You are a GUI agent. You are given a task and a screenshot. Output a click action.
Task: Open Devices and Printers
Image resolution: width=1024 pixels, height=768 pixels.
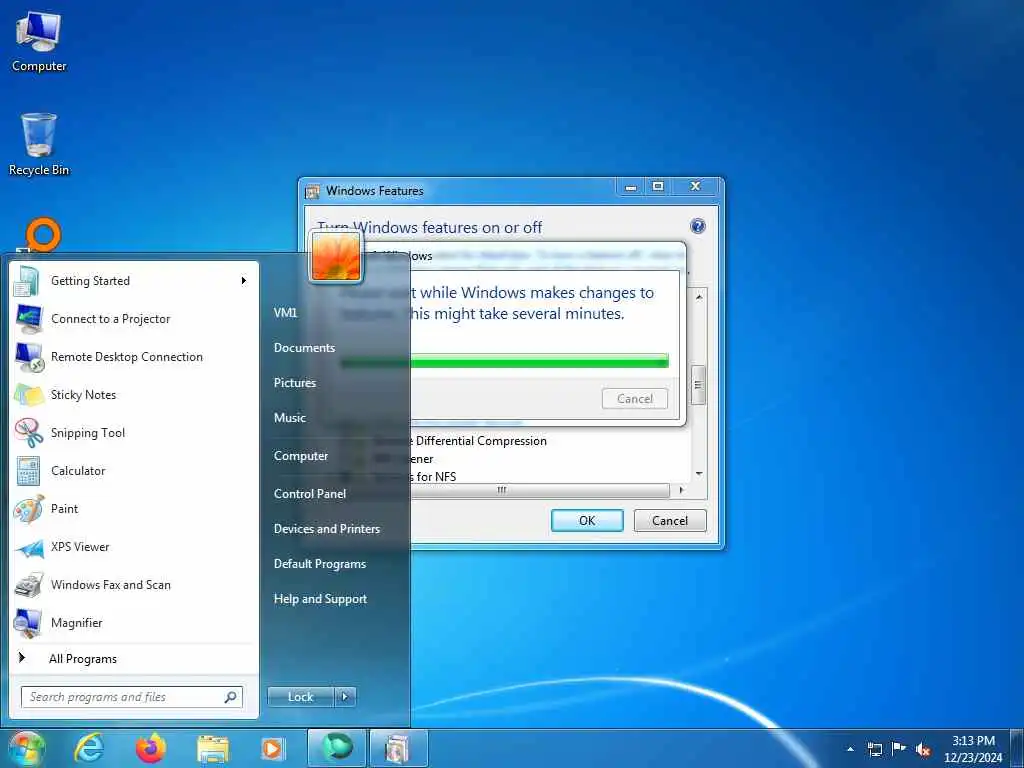click(x=327, y=529)
